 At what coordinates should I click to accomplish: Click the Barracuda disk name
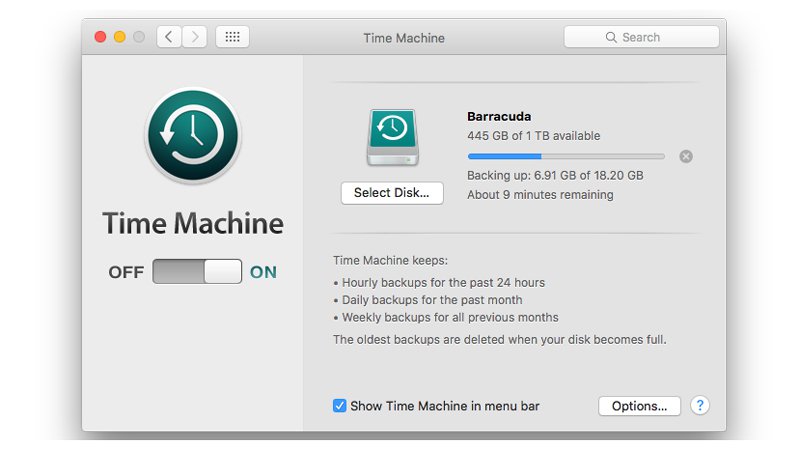(499, 116)
